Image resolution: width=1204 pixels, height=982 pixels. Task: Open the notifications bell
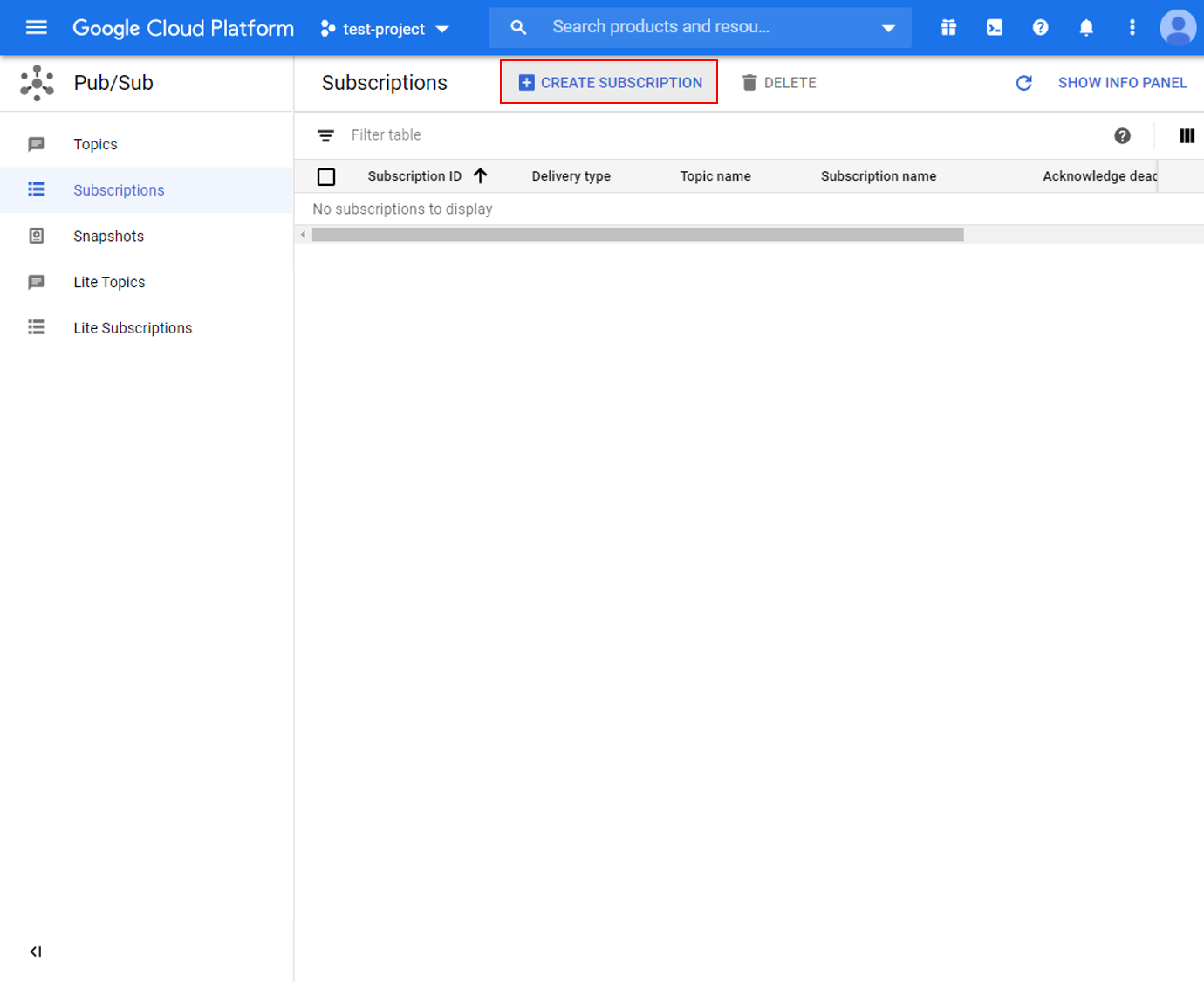pos(1086,28)
